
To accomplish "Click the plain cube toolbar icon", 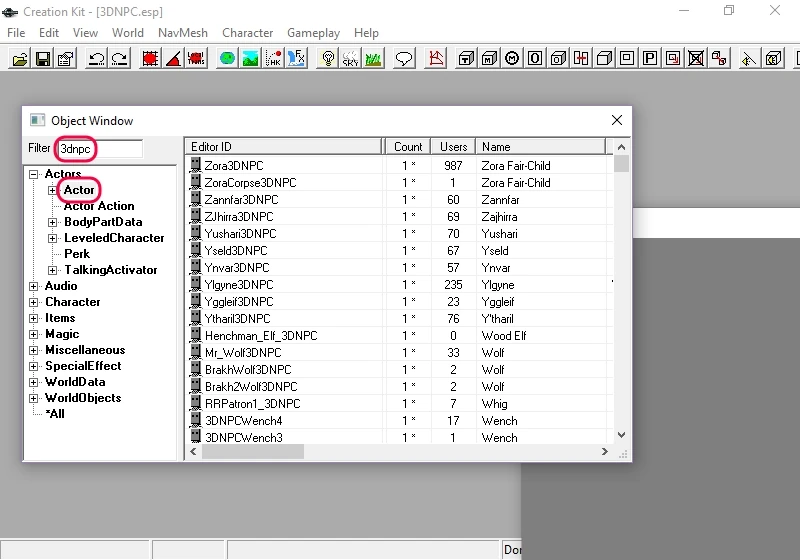I will click(604, 59).
